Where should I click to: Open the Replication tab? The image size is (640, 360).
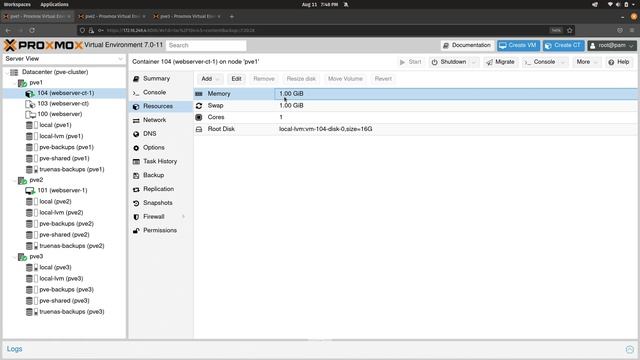158,189
